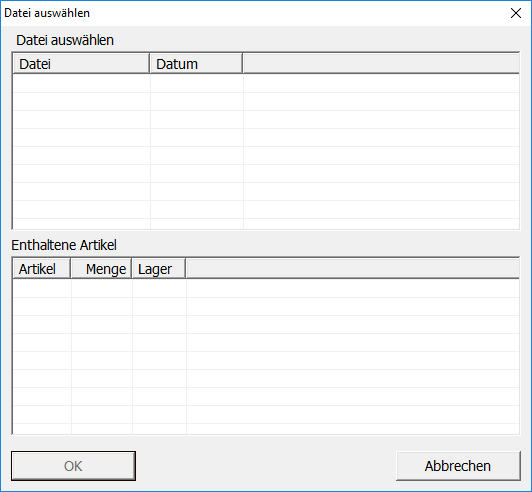The width and height of the screenshot is (532, 492).
Task: Cancel using the Abbrechen button
Action: pos(458,466)
